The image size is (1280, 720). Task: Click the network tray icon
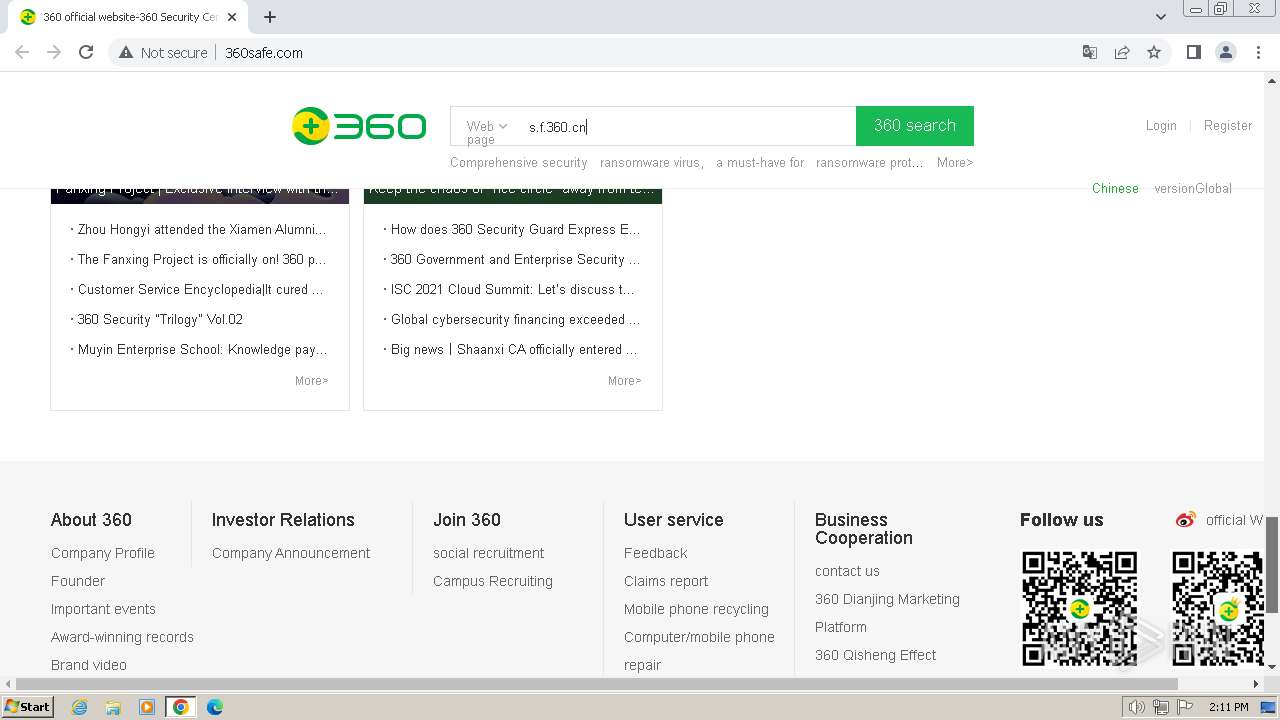tap(1161, 707)
